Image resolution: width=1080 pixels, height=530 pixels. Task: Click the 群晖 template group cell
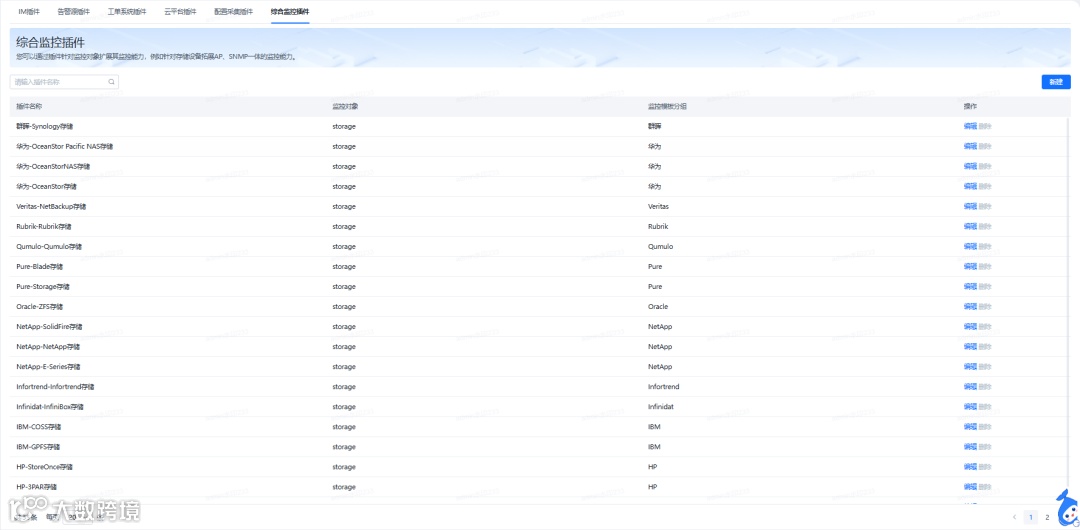(x=654, y=127)
